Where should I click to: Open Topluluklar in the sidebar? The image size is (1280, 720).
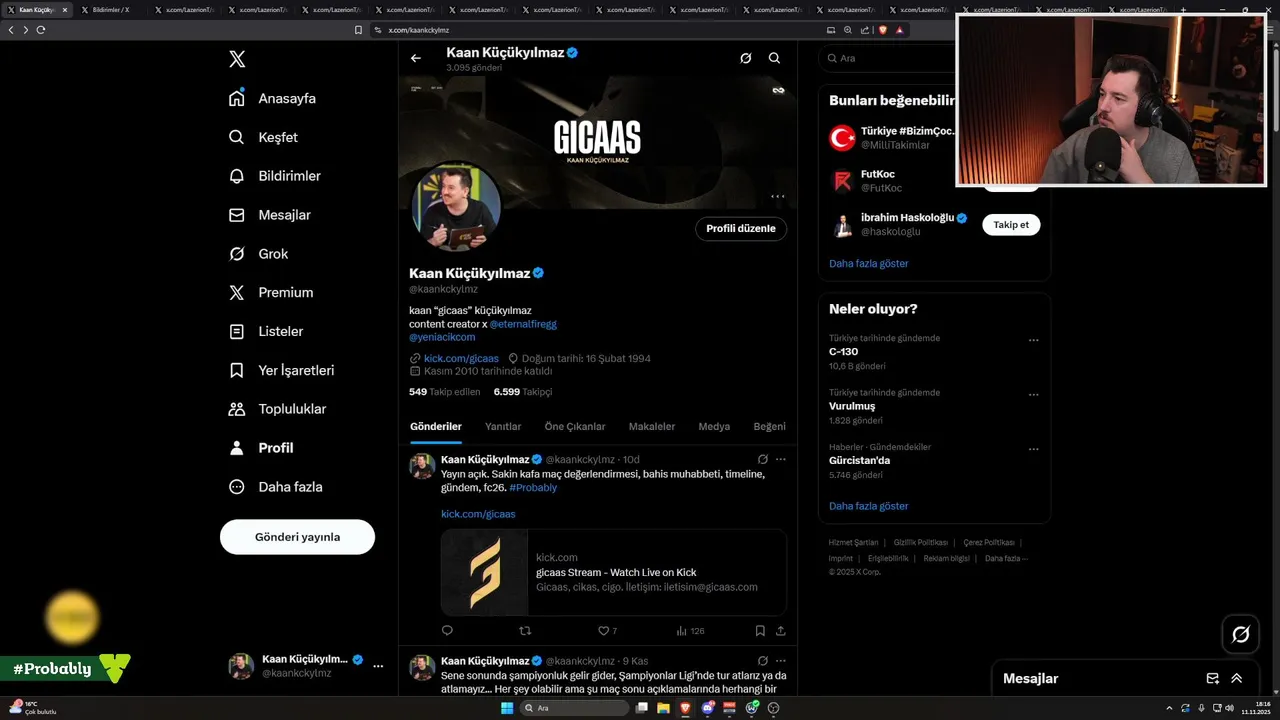[x=277, y=409]
